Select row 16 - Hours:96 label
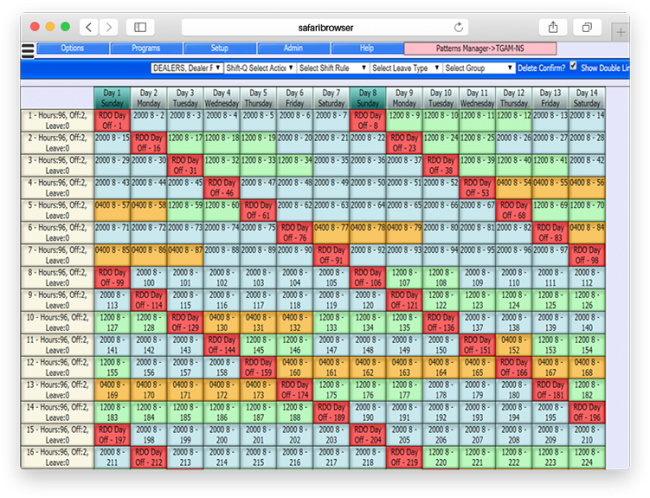 pyautogui.click(x=58, y=457)
